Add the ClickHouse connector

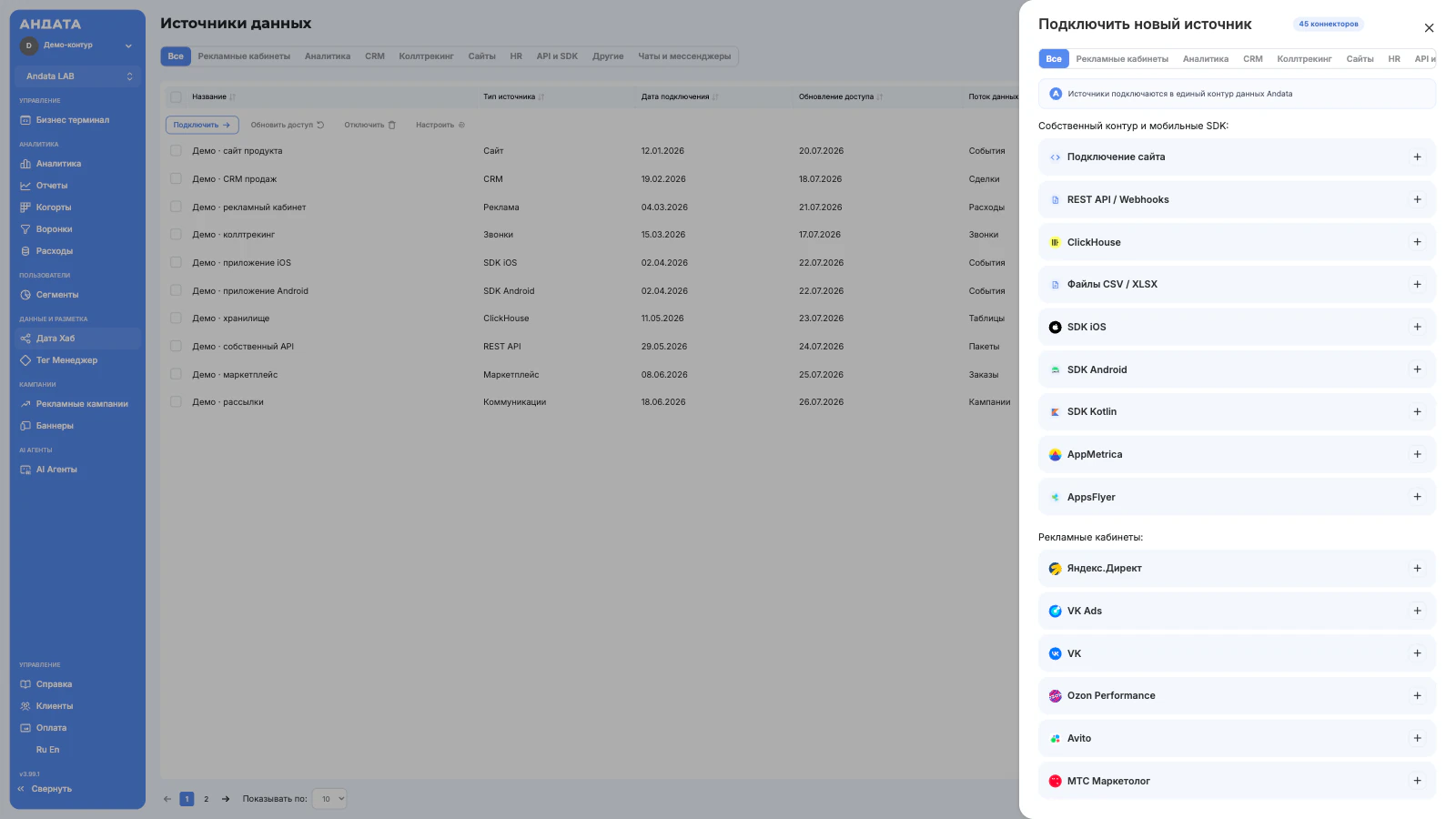[1417, 242]
